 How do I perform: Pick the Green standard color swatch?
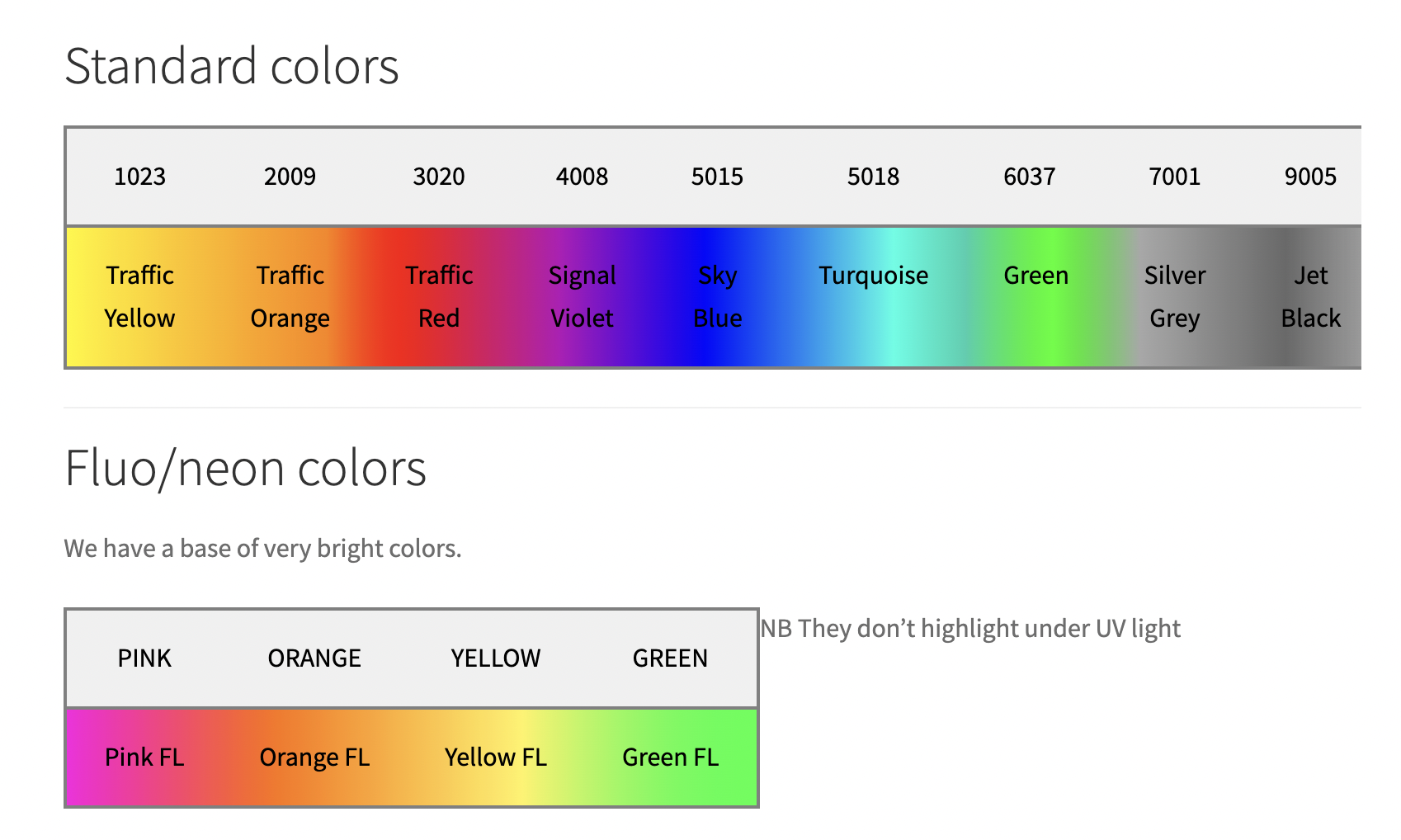tap(1035, 296)
